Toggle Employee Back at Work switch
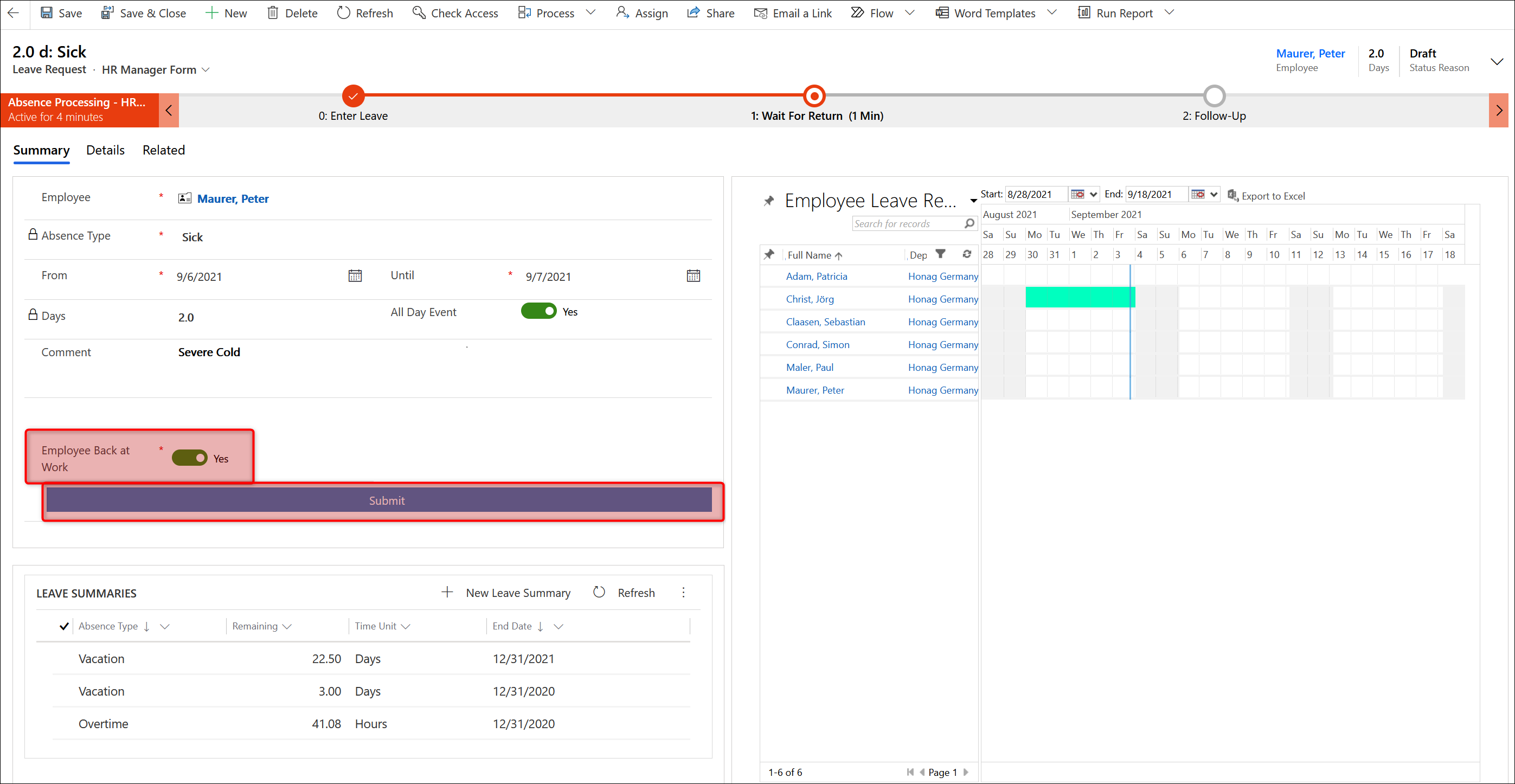1515x784 pixels. [189, 458]
